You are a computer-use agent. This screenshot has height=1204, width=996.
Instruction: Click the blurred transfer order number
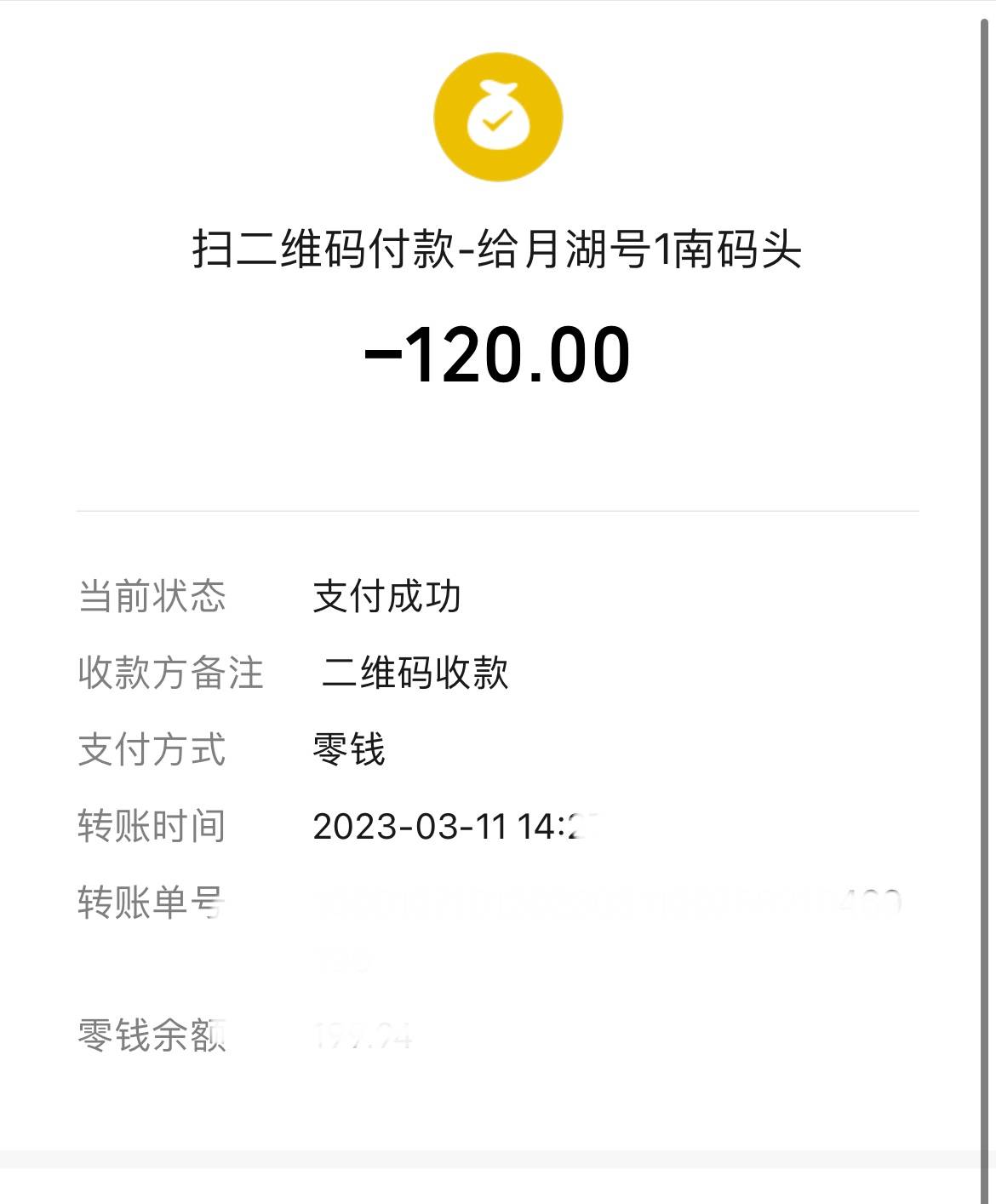[608, 929]
